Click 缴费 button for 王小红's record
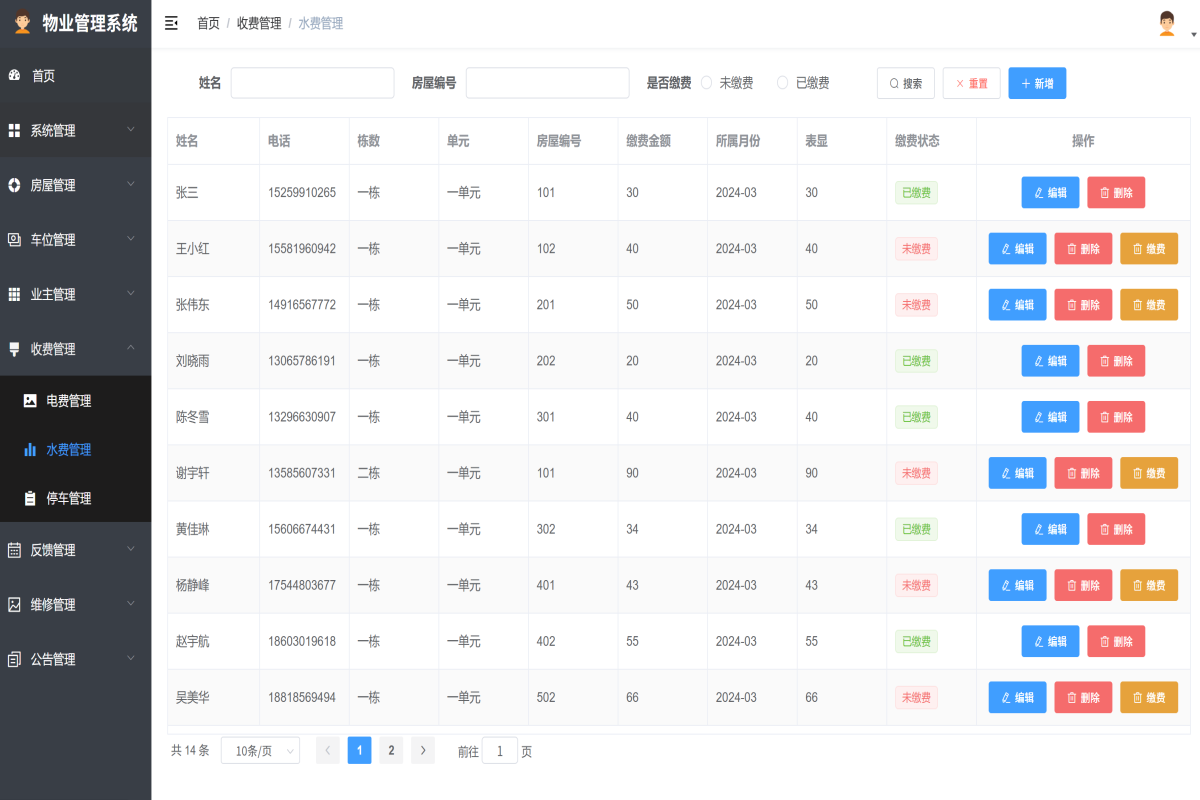1200x800 pixels. click(1148, 248)
